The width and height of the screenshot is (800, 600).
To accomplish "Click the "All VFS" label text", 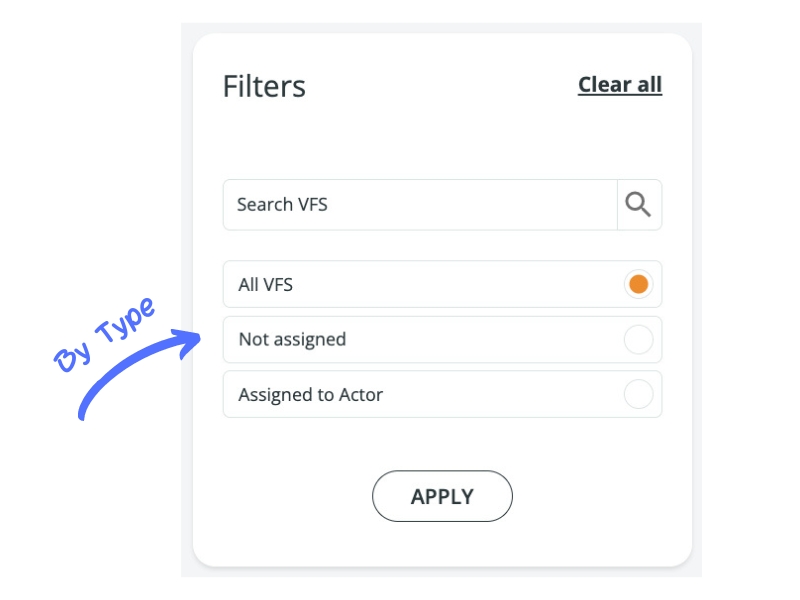I will 265,285.
